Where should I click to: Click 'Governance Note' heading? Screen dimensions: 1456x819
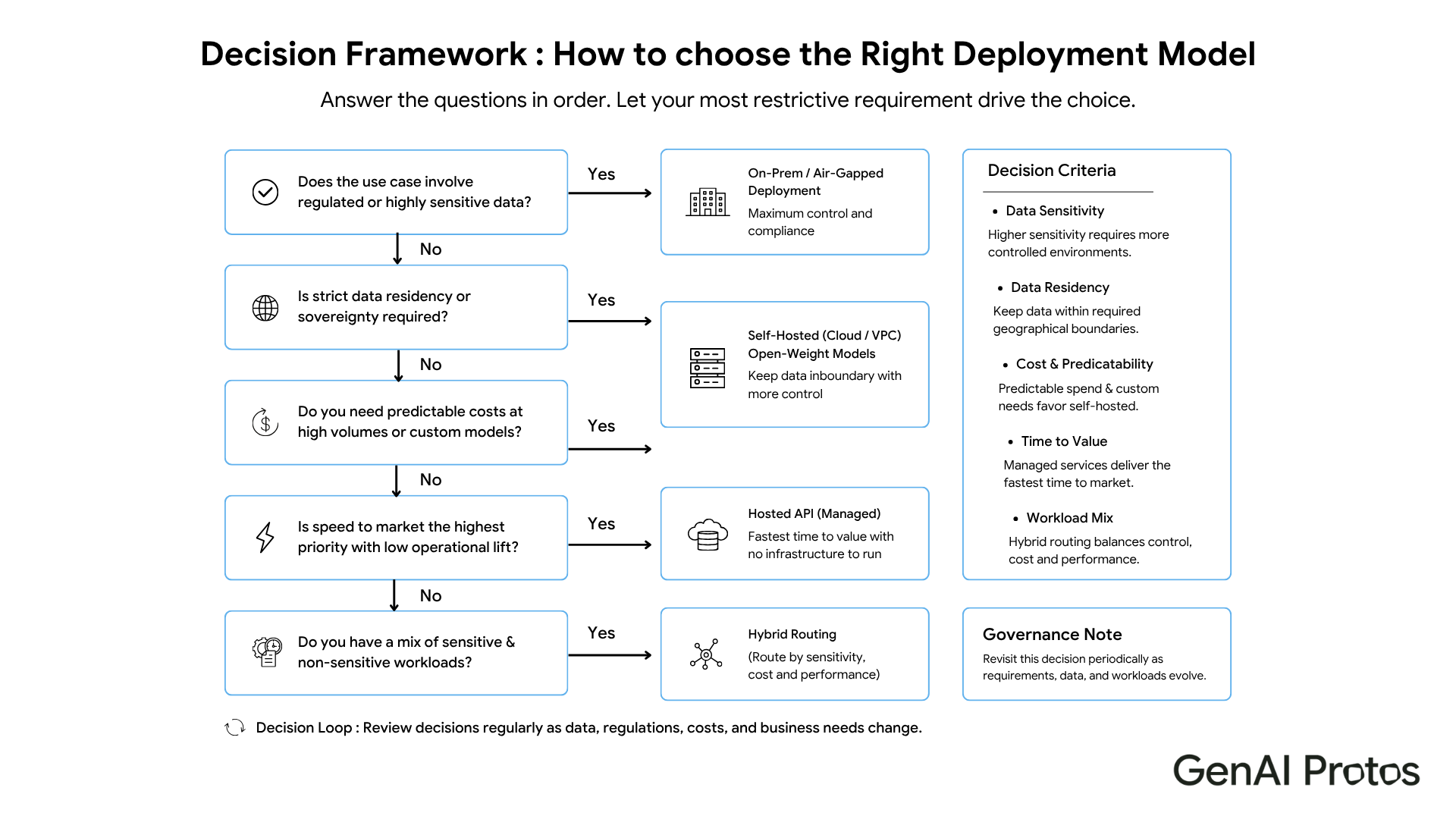pyautogui.click(x=1052, y=635)
